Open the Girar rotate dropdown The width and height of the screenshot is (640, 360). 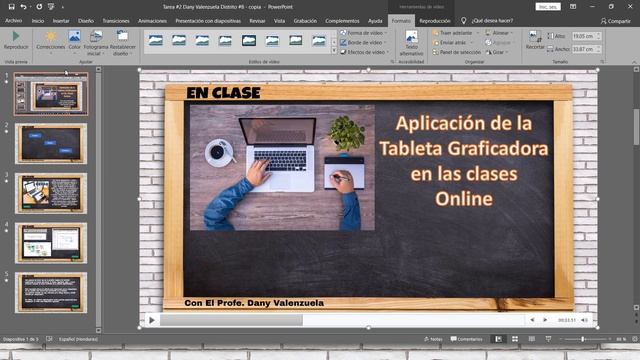(497, 52)
